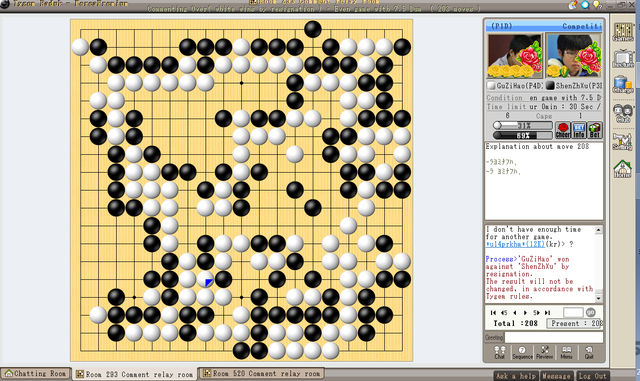Click the Ask a help button

point(516,376)
